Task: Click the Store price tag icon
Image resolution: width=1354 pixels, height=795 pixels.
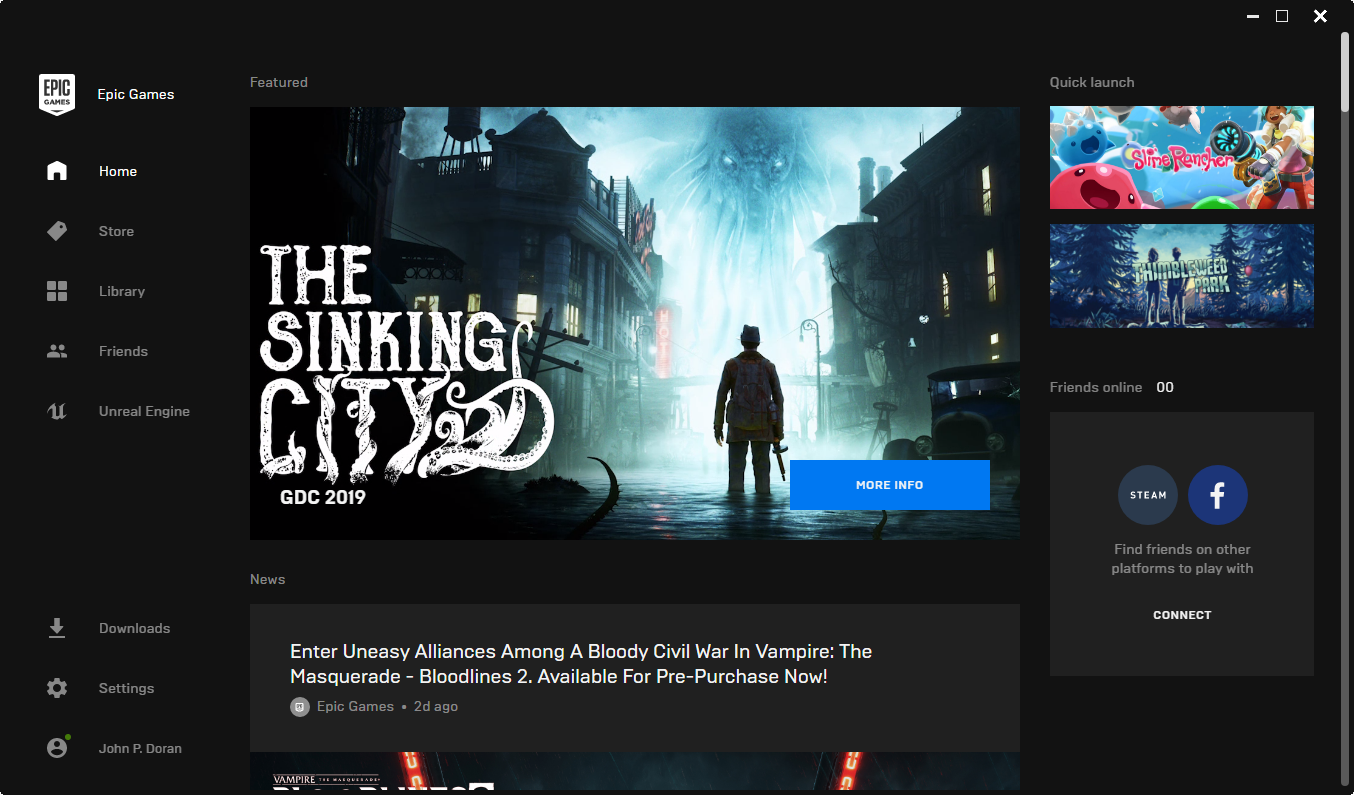Action: (57, 231)
